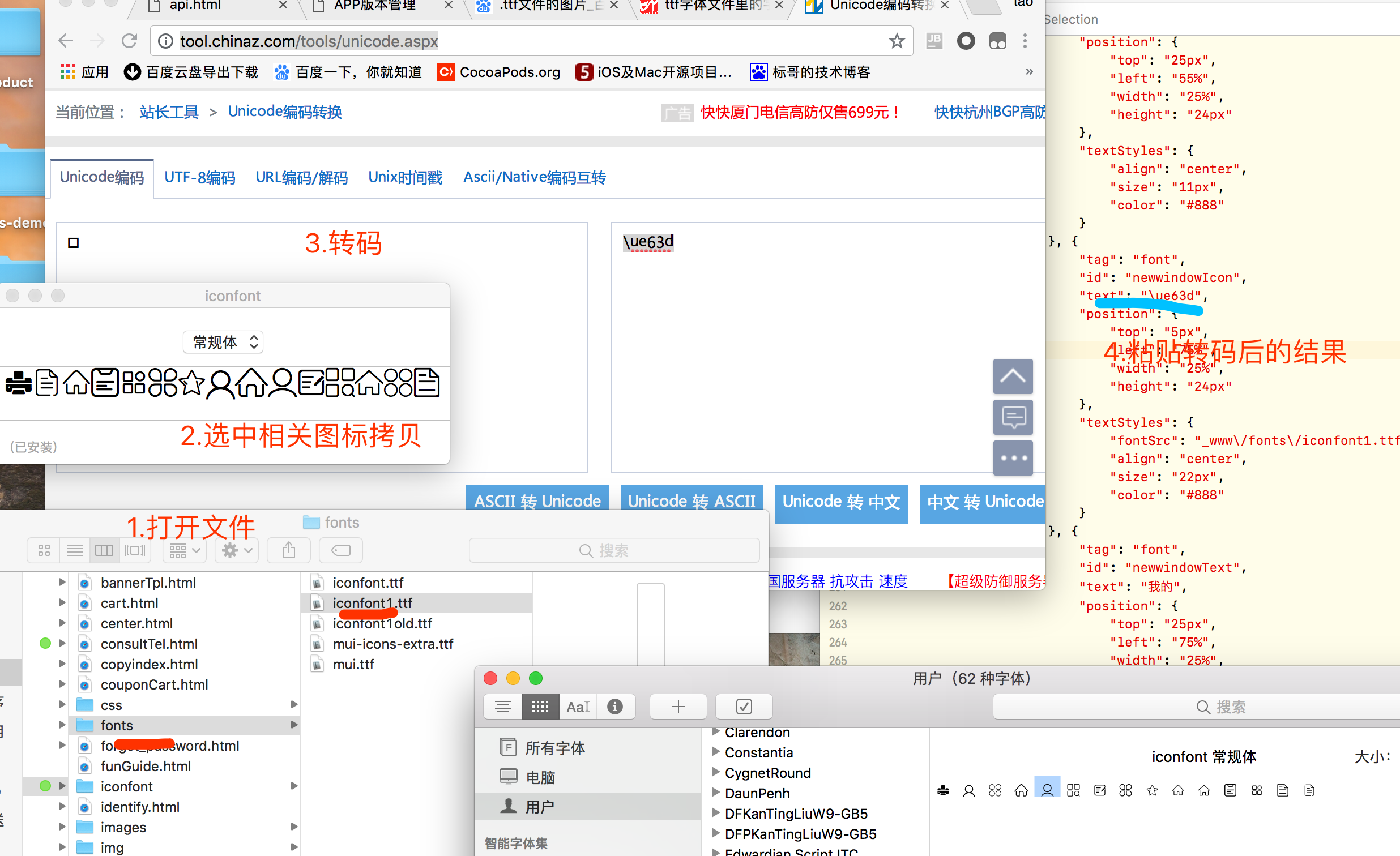
Task: Expand the Constantia font family
Action: click(x=716, y=752)
